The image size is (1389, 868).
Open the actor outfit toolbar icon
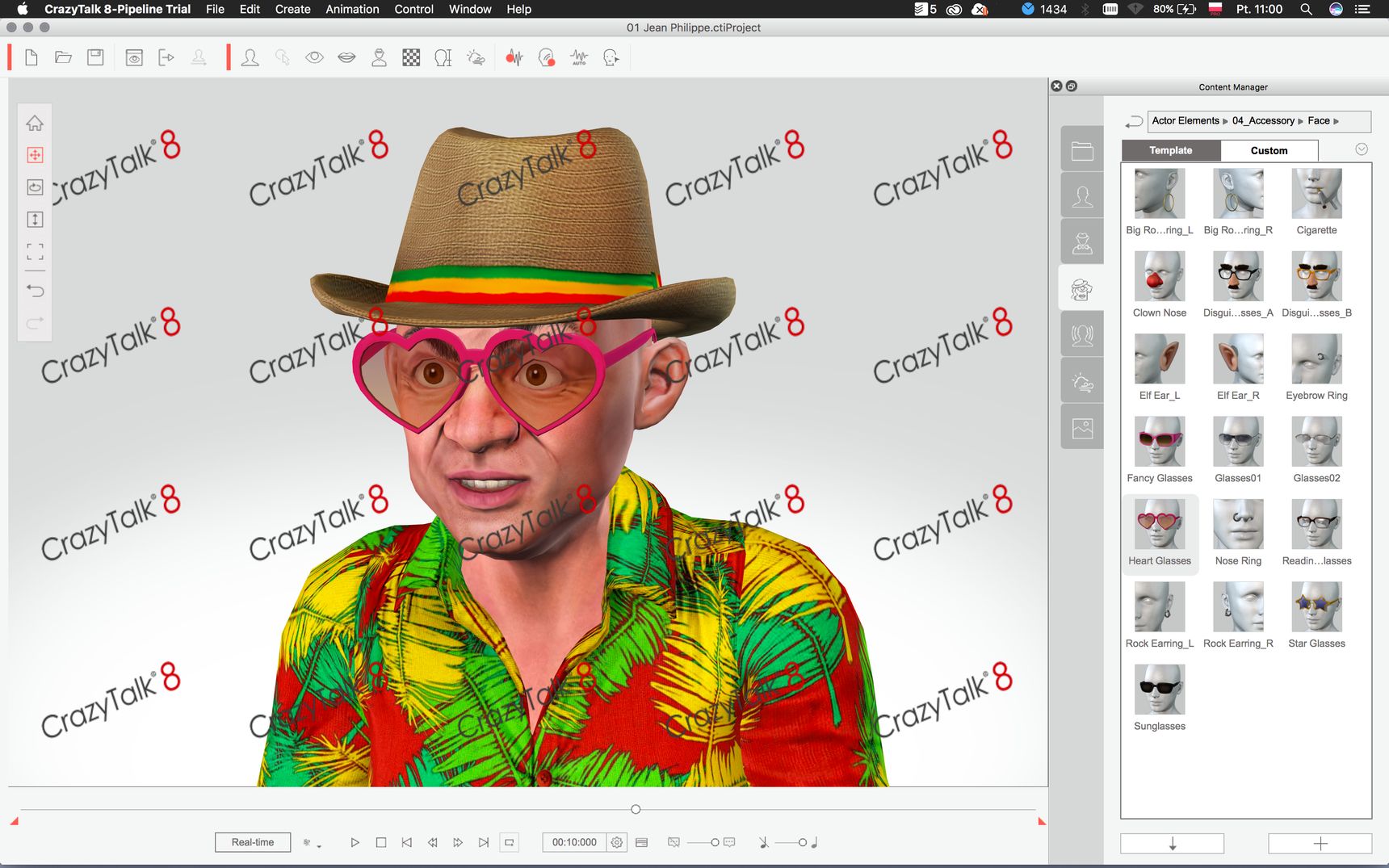(x=379, y=57)
